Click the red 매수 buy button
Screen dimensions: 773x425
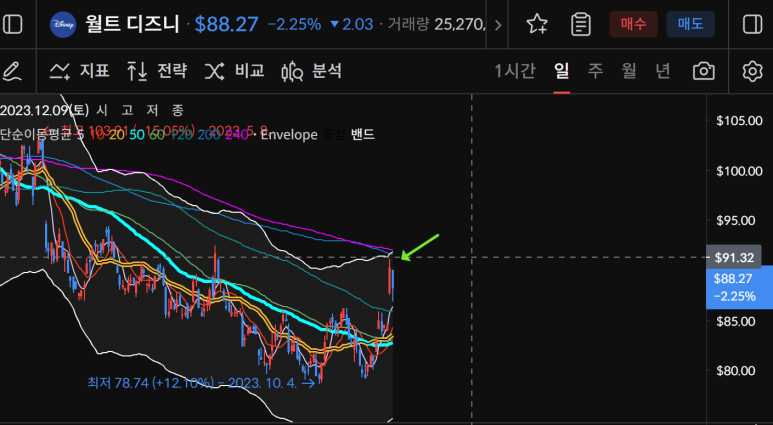coord(633,24)
